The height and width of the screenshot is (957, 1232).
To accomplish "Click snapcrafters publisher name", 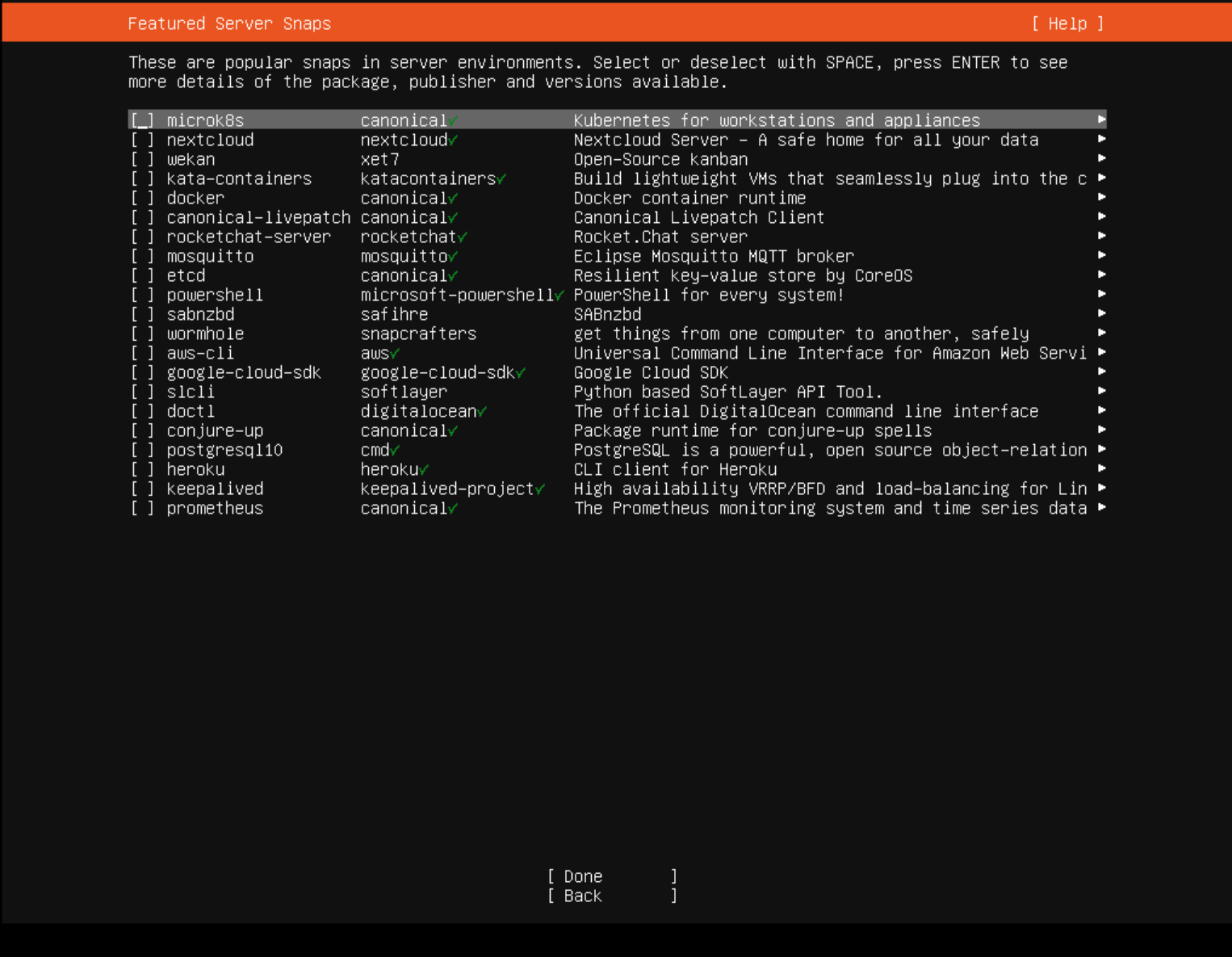I will point(418,334).
